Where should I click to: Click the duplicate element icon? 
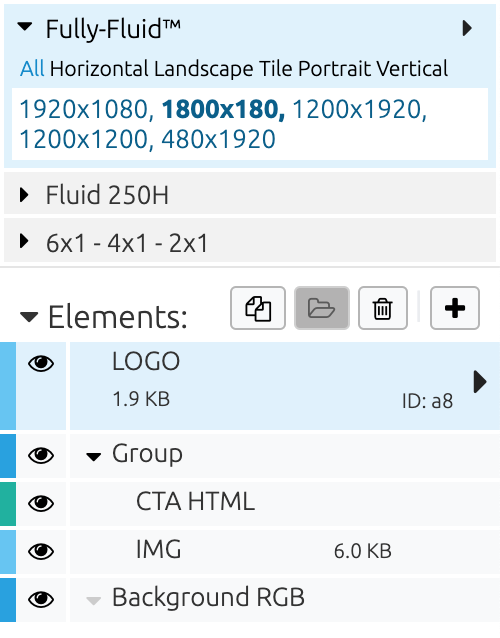[x=258, y=308]
